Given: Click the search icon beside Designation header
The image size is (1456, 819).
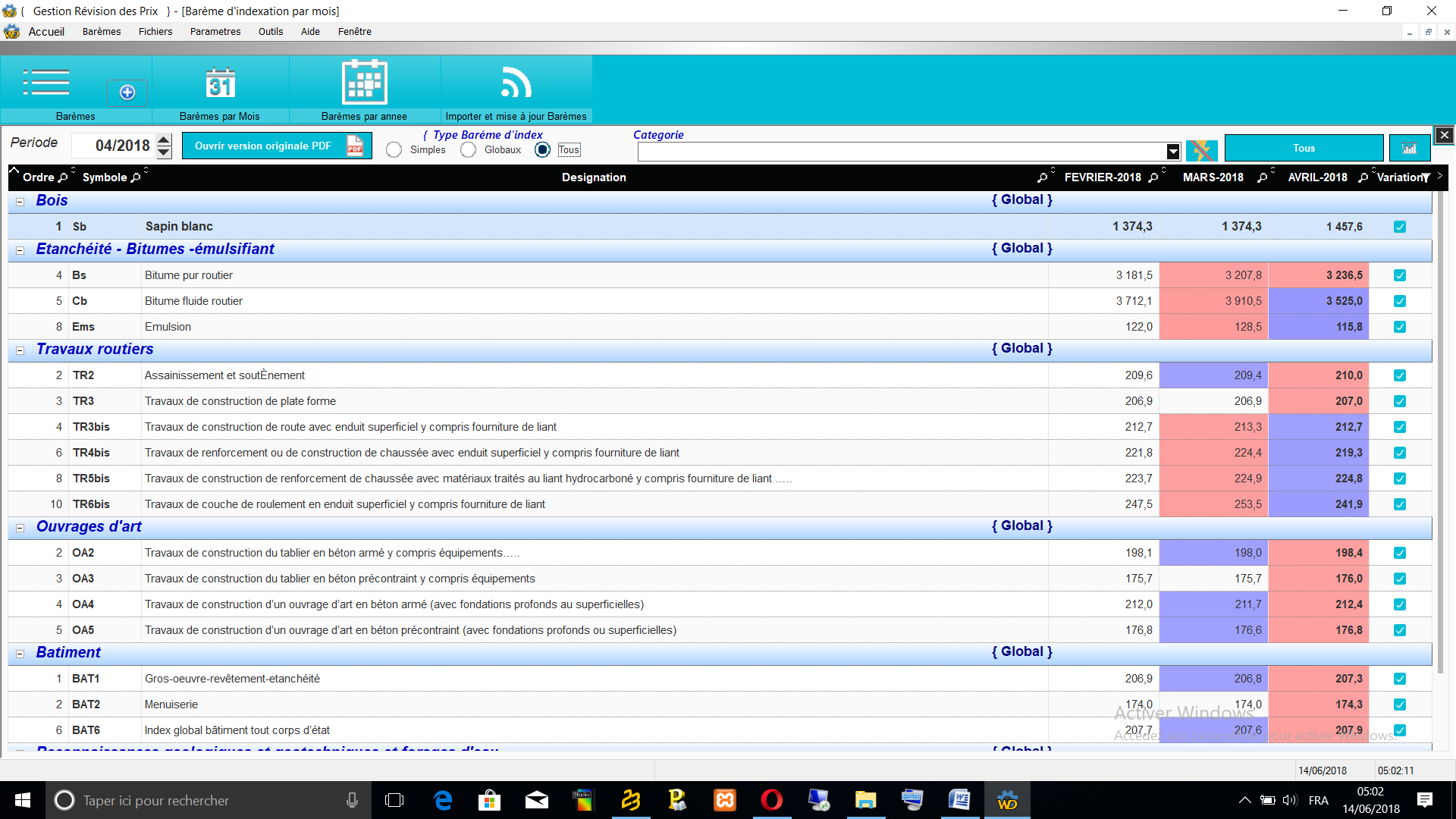Looking at the screenshot, I should click(1042, 177).
